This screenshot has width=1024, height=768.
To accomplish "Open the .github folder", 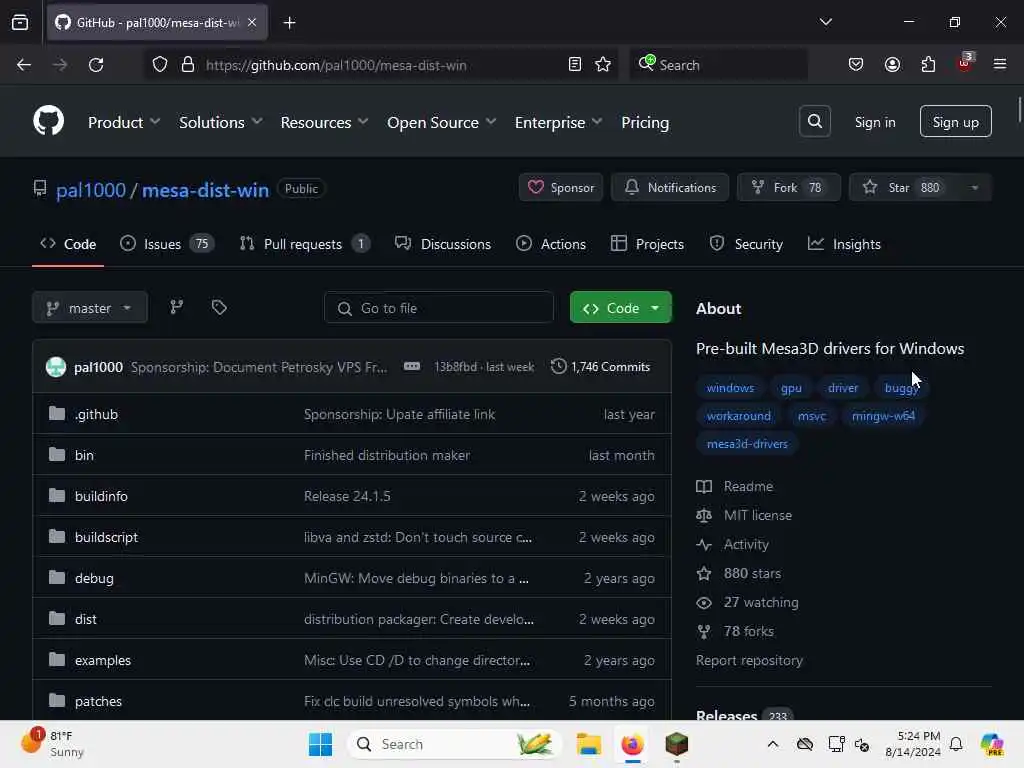I will pyautogui.click(x=96, y=414).
